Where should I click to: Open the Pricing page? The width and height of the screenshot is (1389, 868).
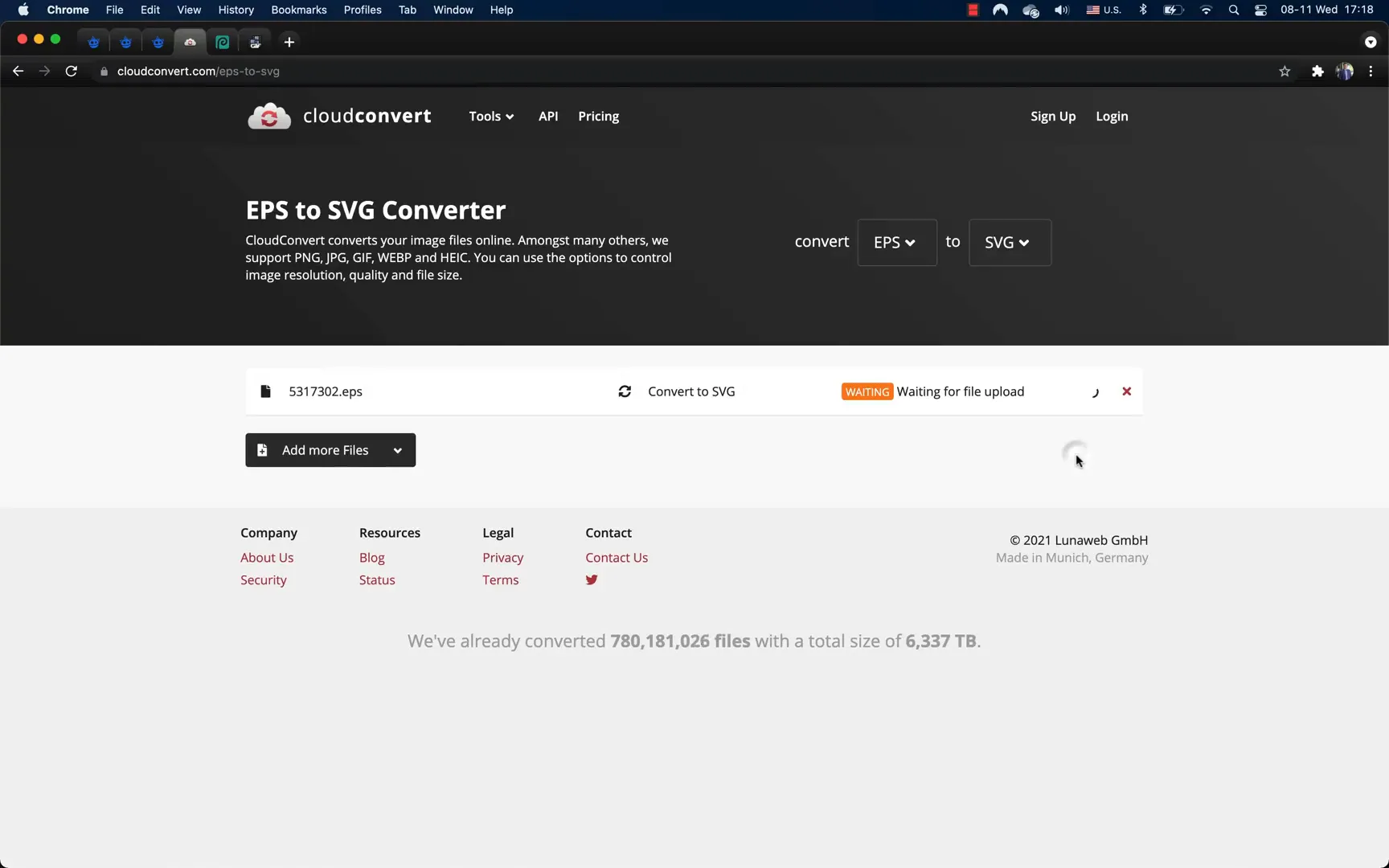tap(599, 117)
